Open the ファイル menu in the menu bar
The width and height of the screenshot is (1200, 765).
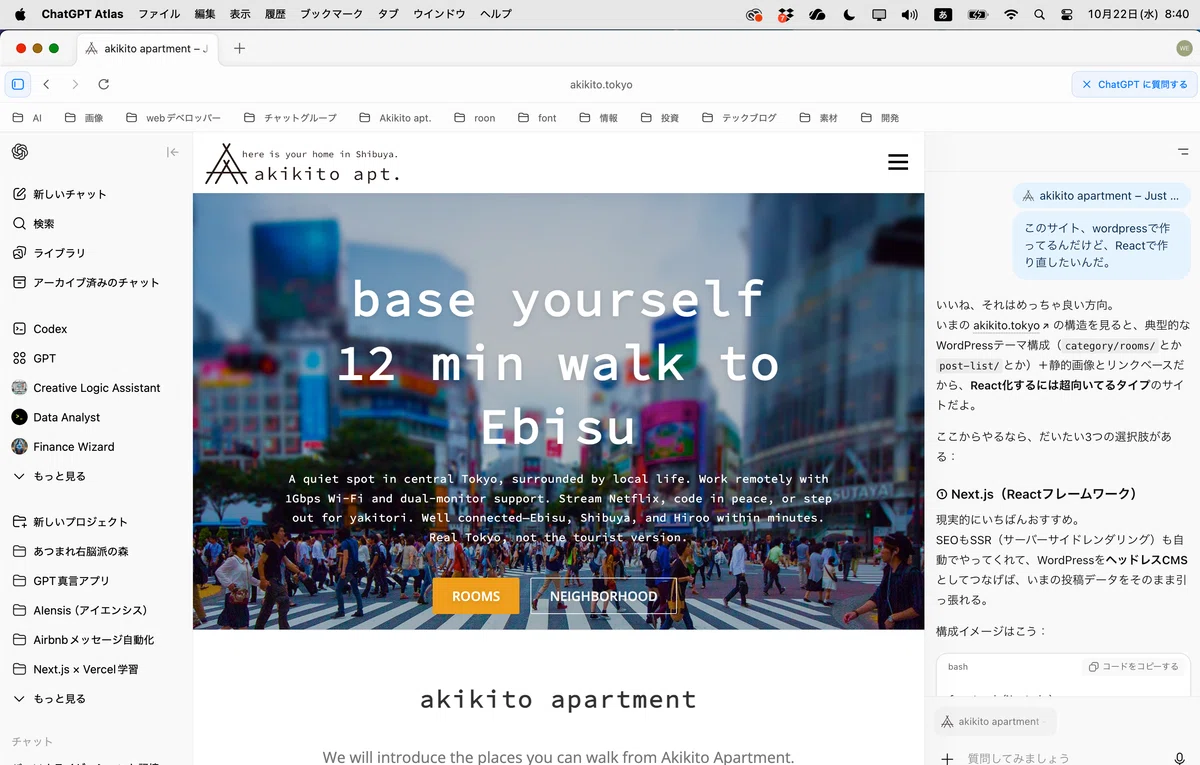pos(159,14)
